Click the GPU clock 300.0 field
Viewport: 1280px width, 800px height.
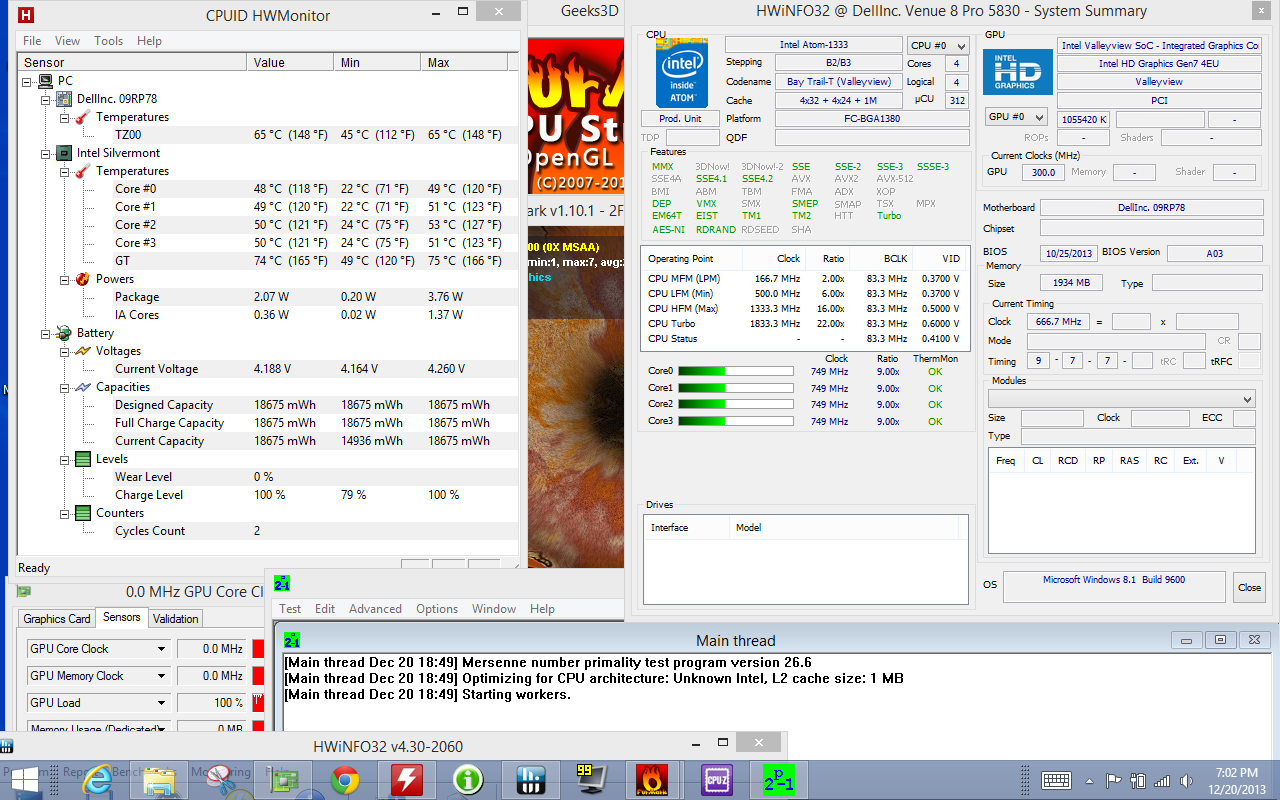pyautogui.click(x=1043, y=172)
